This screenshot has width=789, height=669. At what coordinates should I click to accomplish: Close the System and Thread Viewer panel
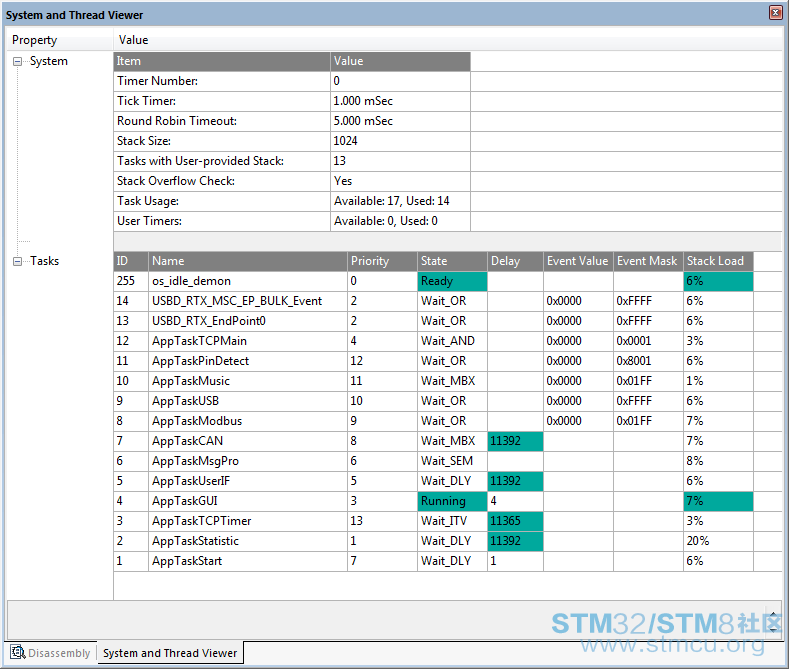[775, 13]
